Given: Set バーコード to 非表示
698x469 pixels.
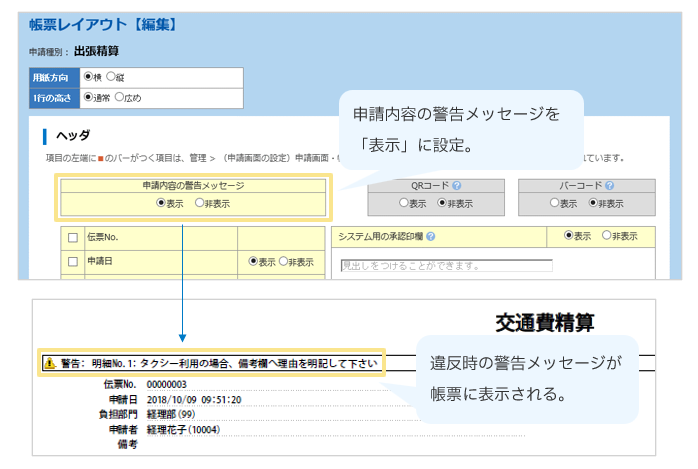Looking at the screenshot, I should tap(593, 203).
